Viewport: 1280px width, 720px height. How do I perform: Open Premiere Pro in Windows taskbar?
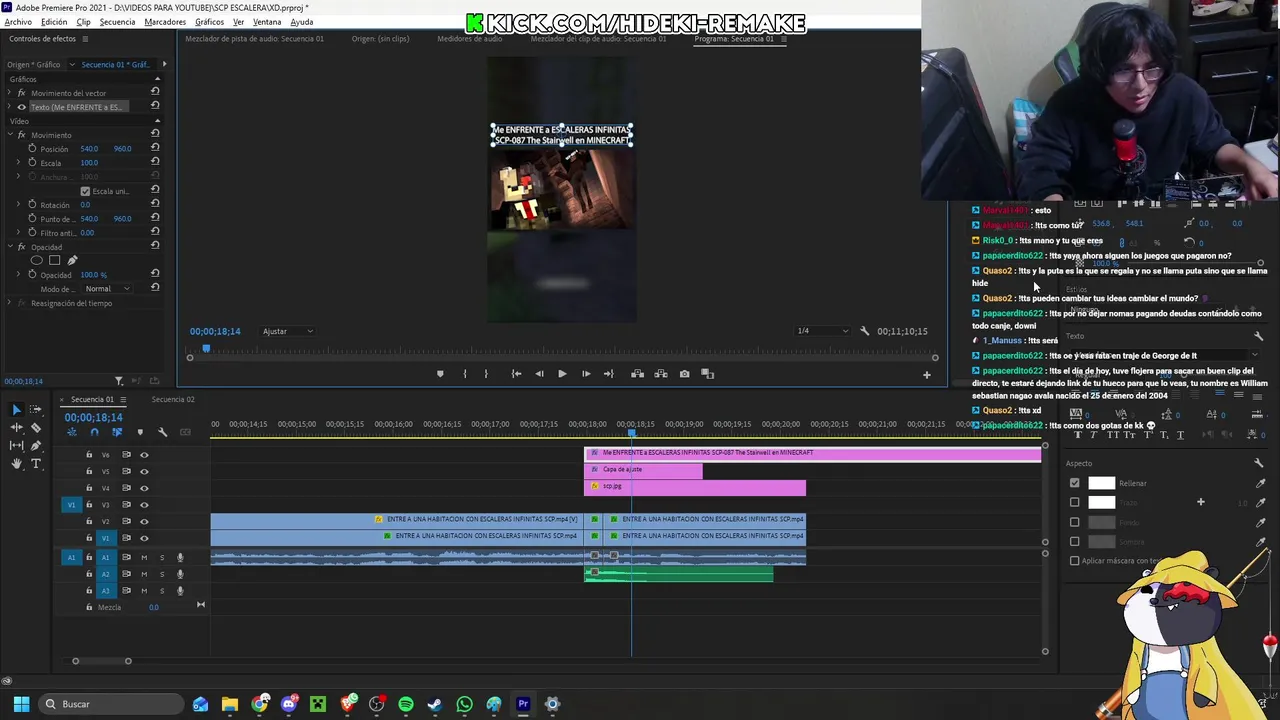point(523,704)
